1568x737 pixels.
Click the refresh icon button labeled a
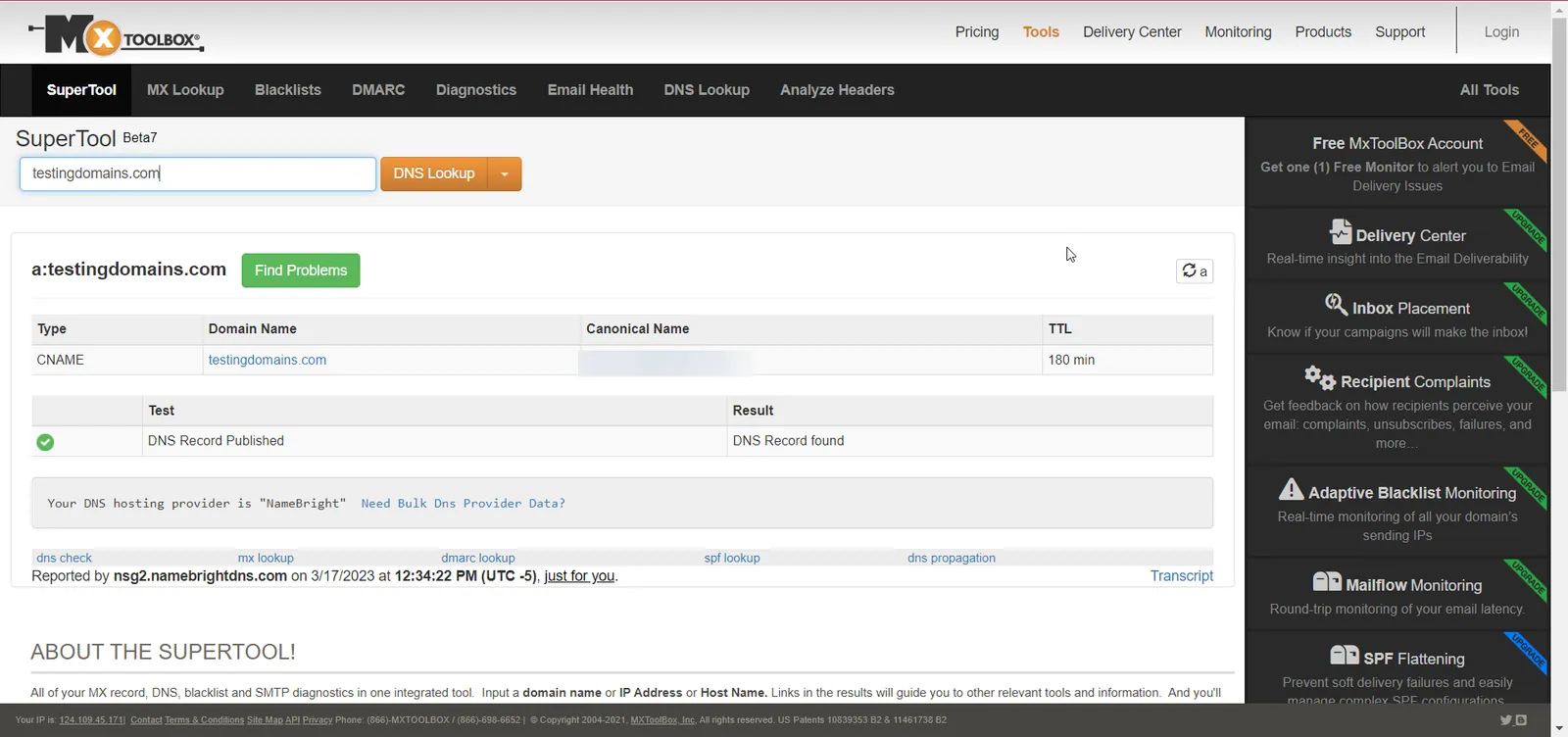coord(1195,270)
